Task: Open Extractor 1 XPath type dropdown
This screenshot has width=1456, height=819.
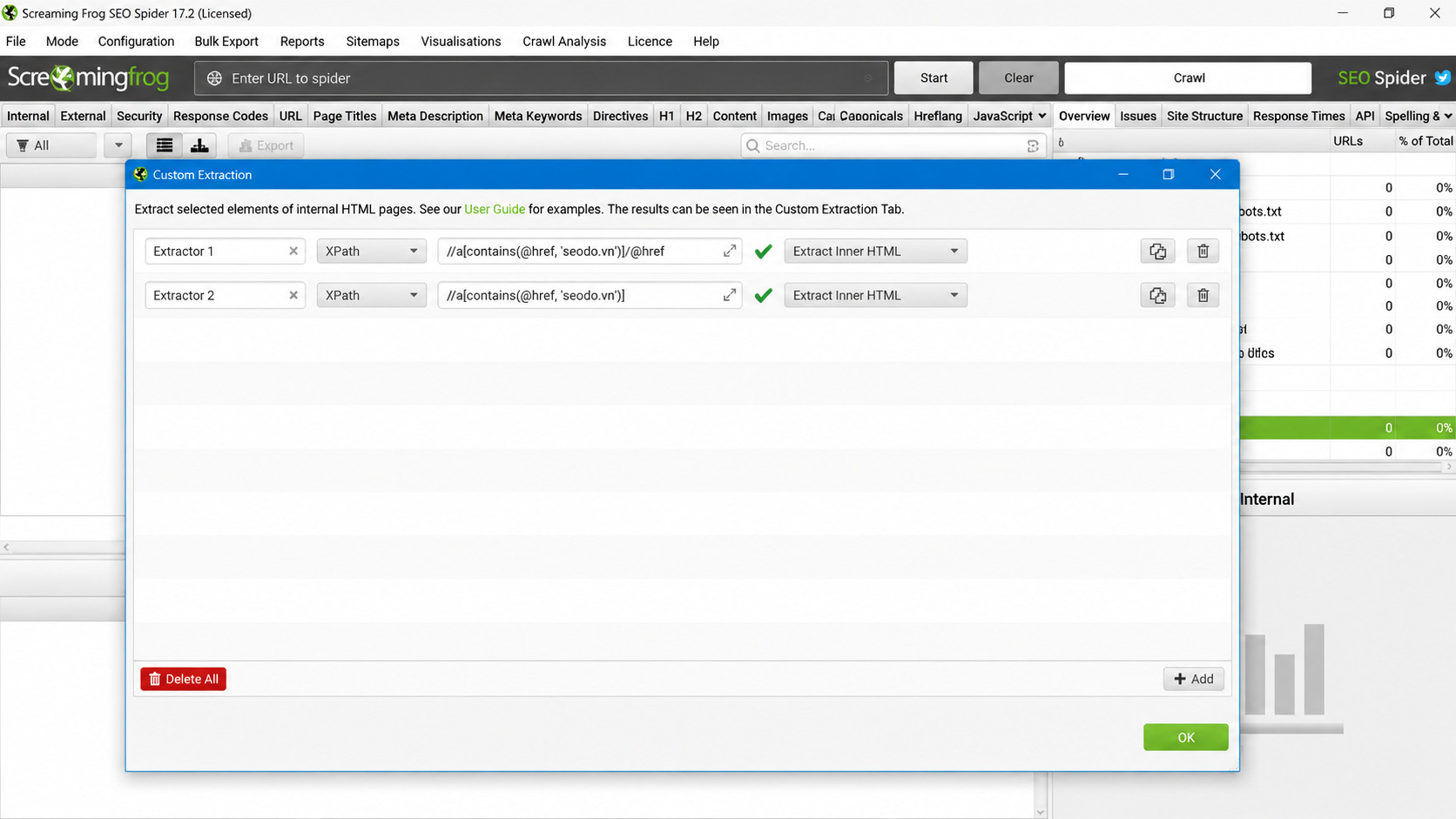Action: click(x=371, y=252)
